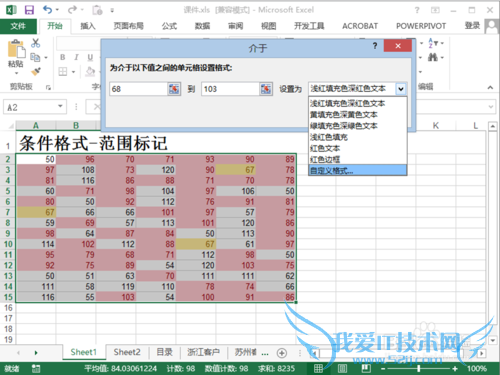Image resolution: width=500 pixels, height=375 pixels.
Task: Choose 黄填充色深黄色文本 option
Action: pos(358,115)
